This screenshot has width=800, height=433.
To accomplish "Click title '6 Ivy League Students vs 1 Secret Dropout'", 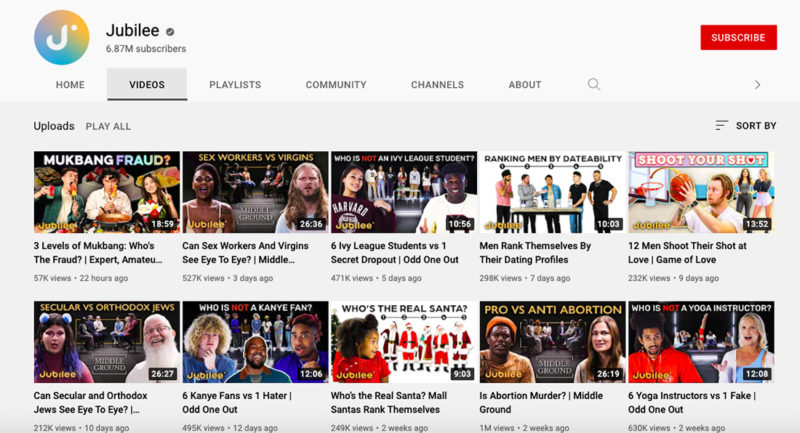I will click(394, 252).
